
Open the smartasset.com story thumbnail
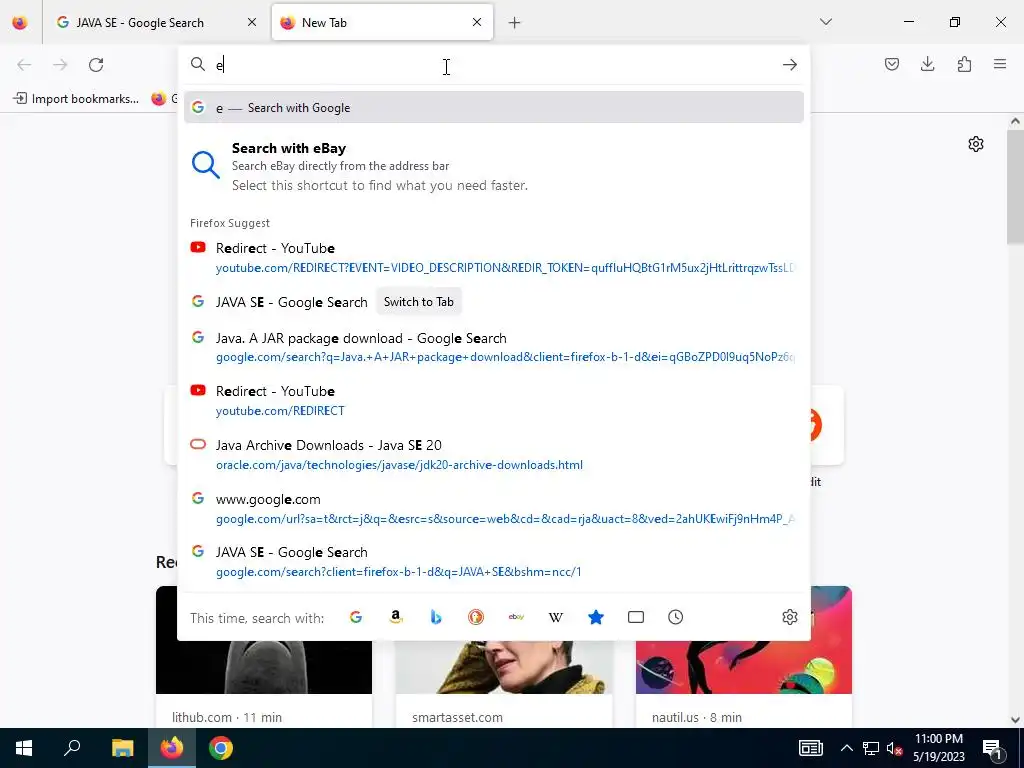pos(504,667)
